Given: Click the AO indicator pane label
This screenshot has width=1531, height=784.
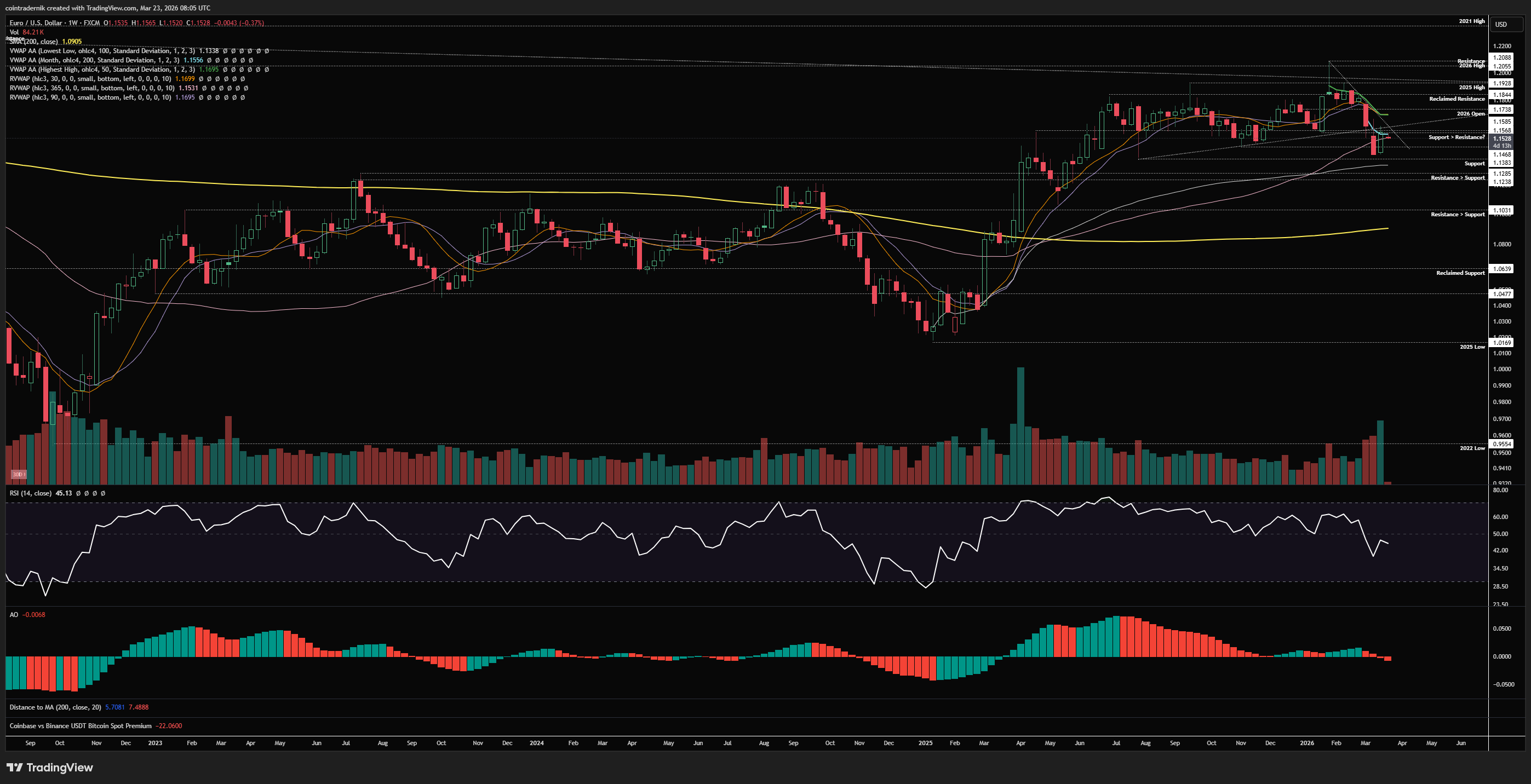Looking at the screenshot, I should (x=14, y=615).
